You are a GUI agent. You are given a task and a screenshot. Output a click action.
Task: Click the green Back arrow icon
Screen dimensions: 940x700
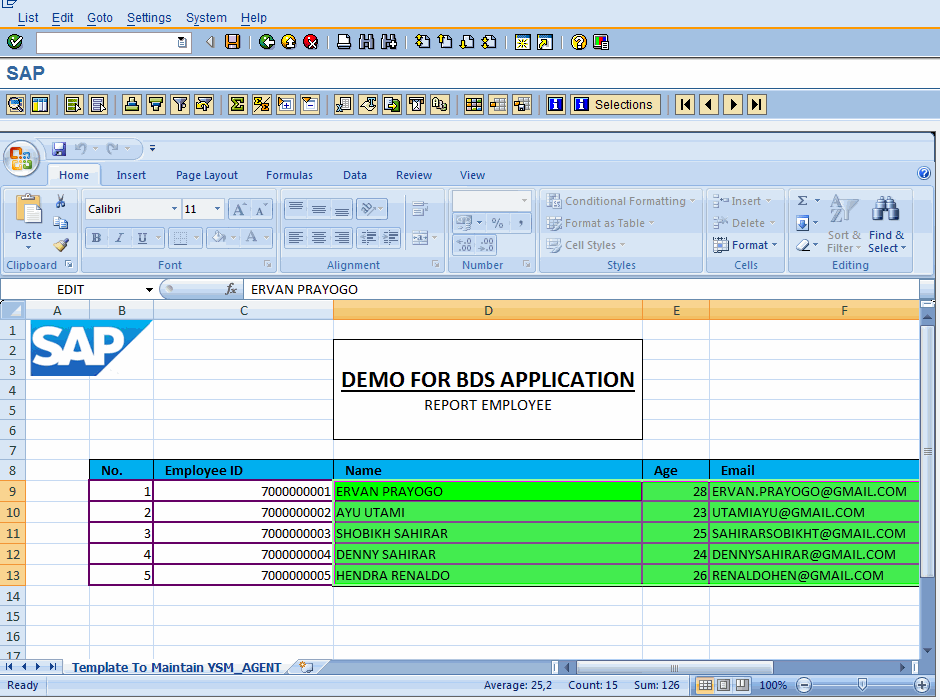tap(267, 42)
